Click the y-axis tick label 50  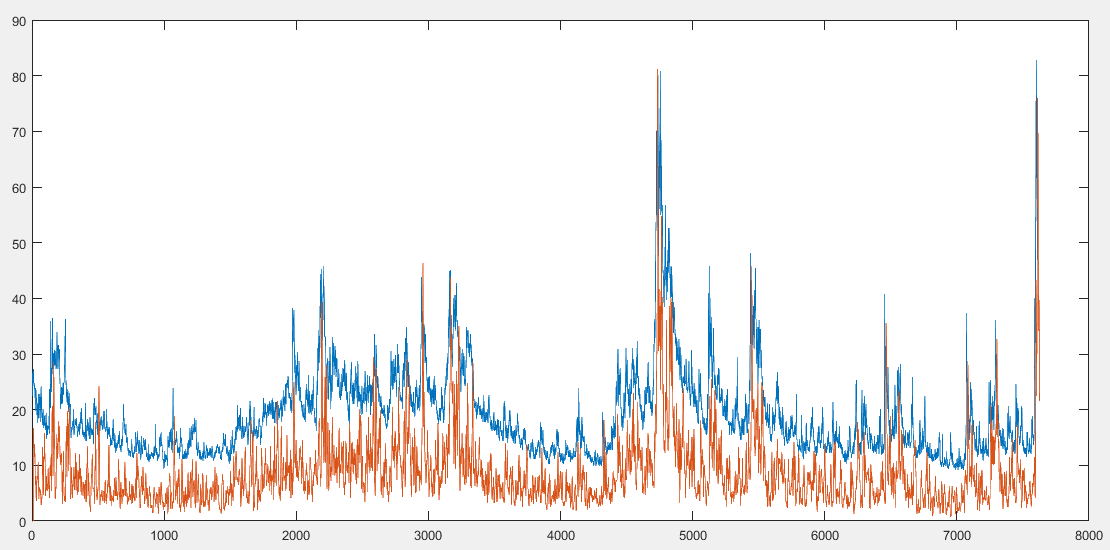(x=20, y=244)
